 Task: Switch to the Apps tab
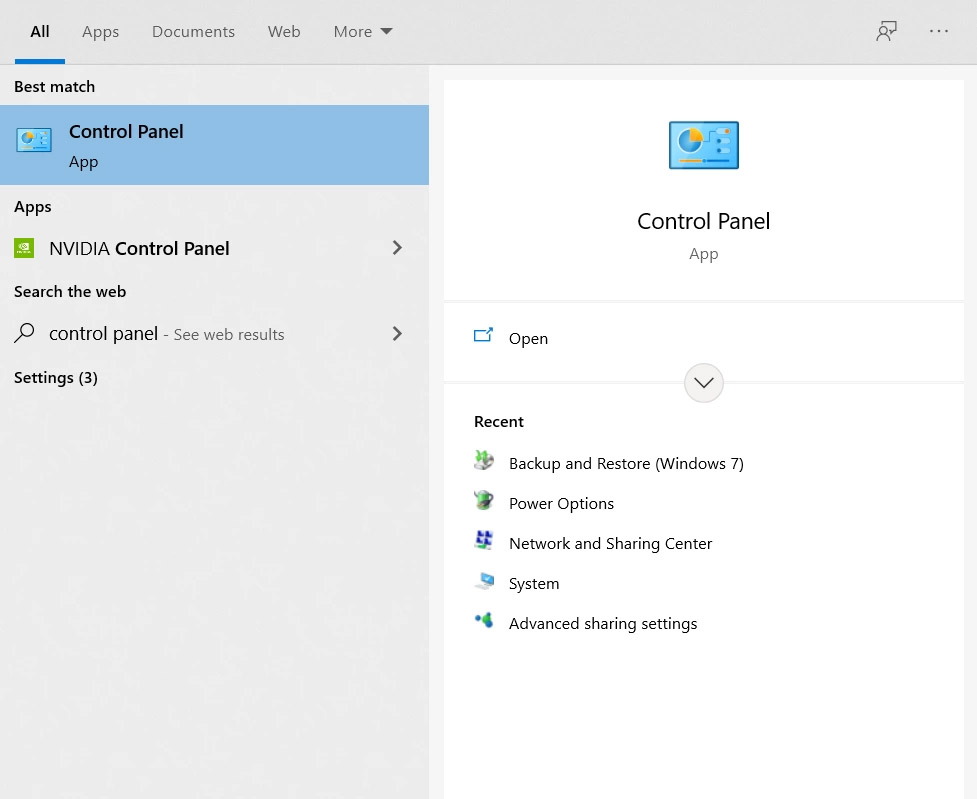[100, 32]
